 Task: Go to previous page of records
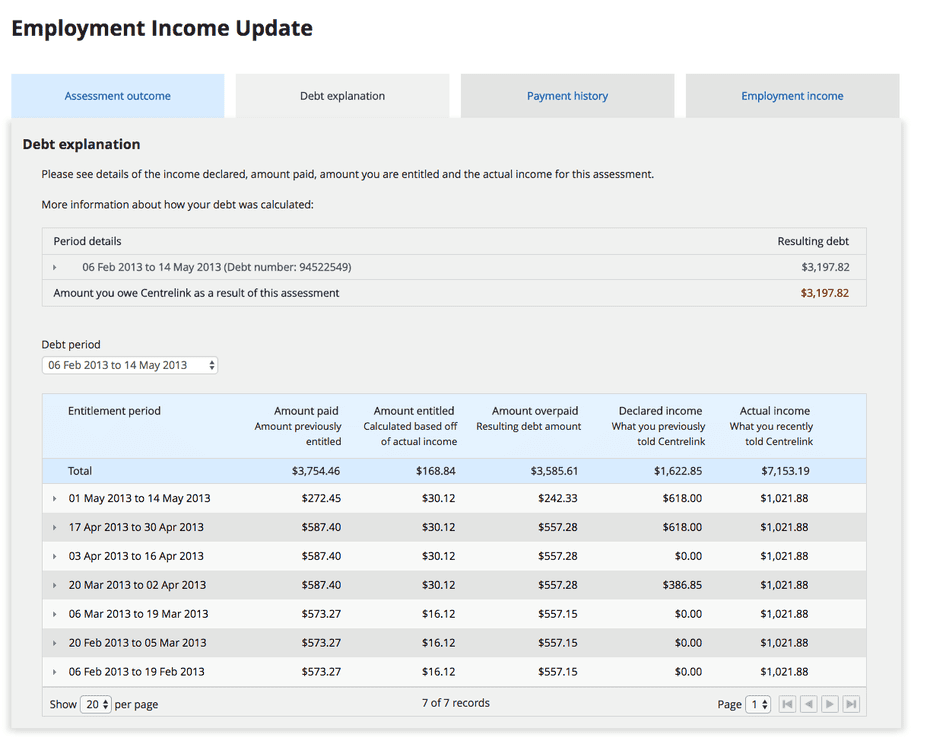809,704
